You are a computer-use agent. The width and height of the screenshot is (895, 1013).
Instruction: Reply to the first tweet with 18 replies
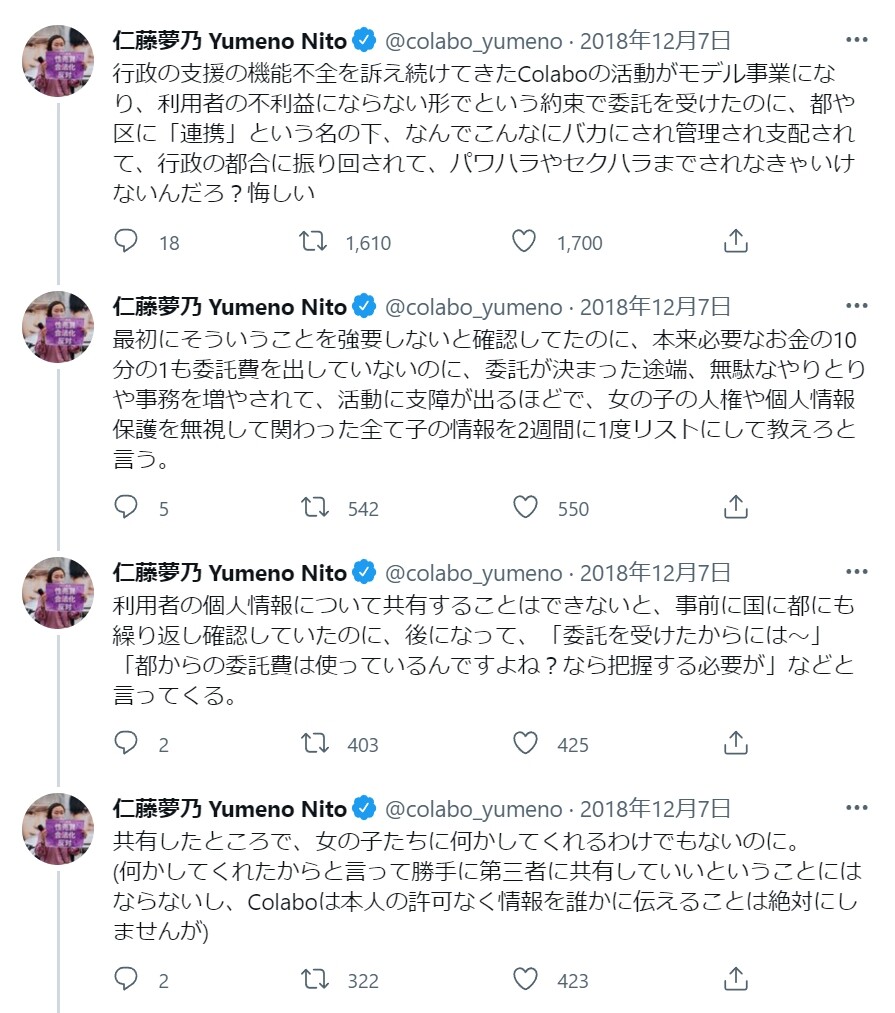point(126,241)
